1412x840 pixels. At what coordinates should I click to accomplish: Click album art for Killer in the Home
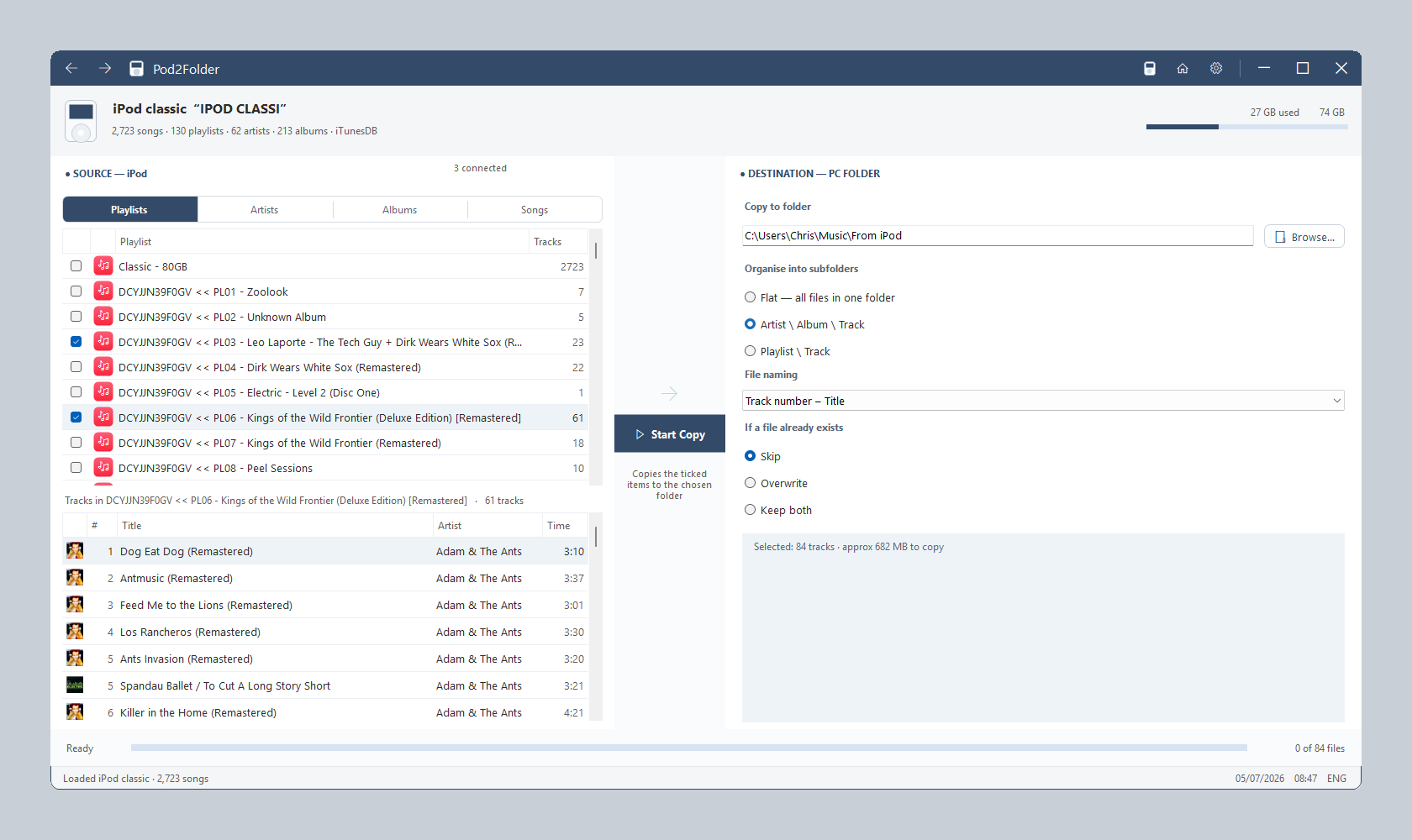[x=75, y=712]
